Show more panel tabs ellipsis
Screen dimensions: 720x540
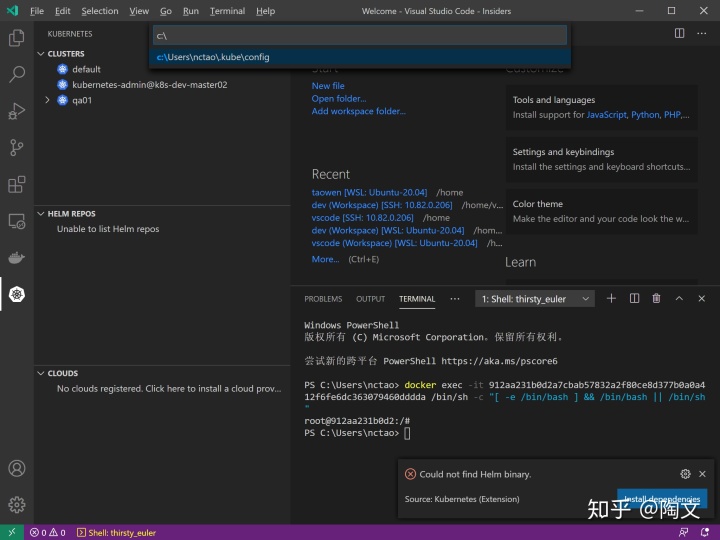point(455,299)
